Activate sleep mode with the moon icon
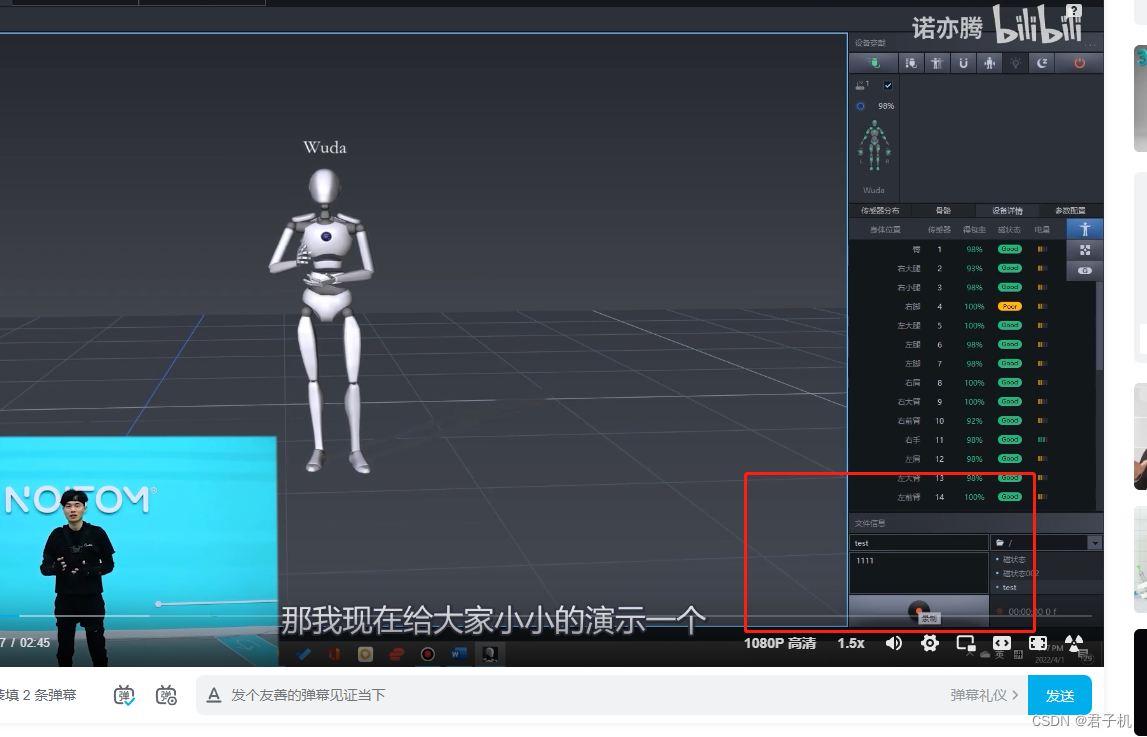Viewport: 1147px width, 737px height. coord(1040,62)
